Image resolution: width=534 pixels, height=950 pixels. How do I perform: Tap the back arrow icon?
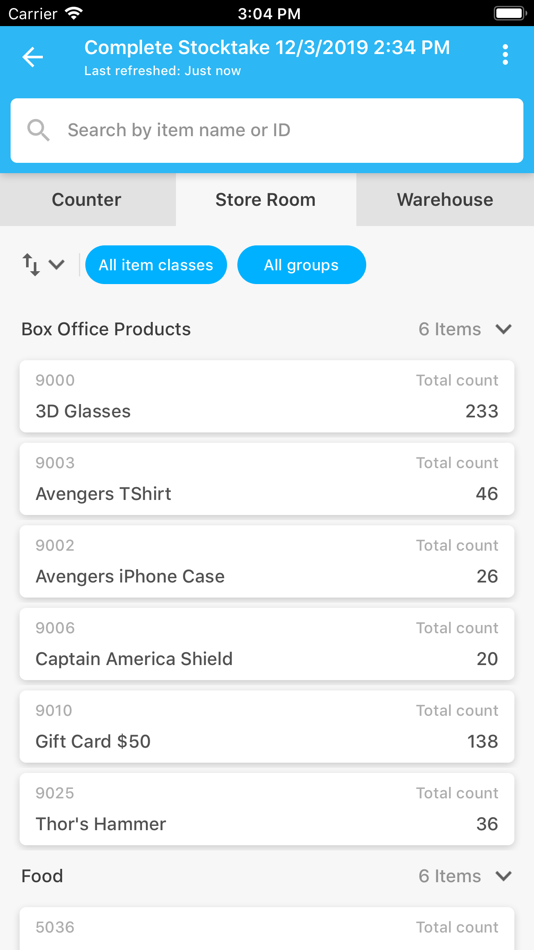pyautogui.click(x=33, y=57)
